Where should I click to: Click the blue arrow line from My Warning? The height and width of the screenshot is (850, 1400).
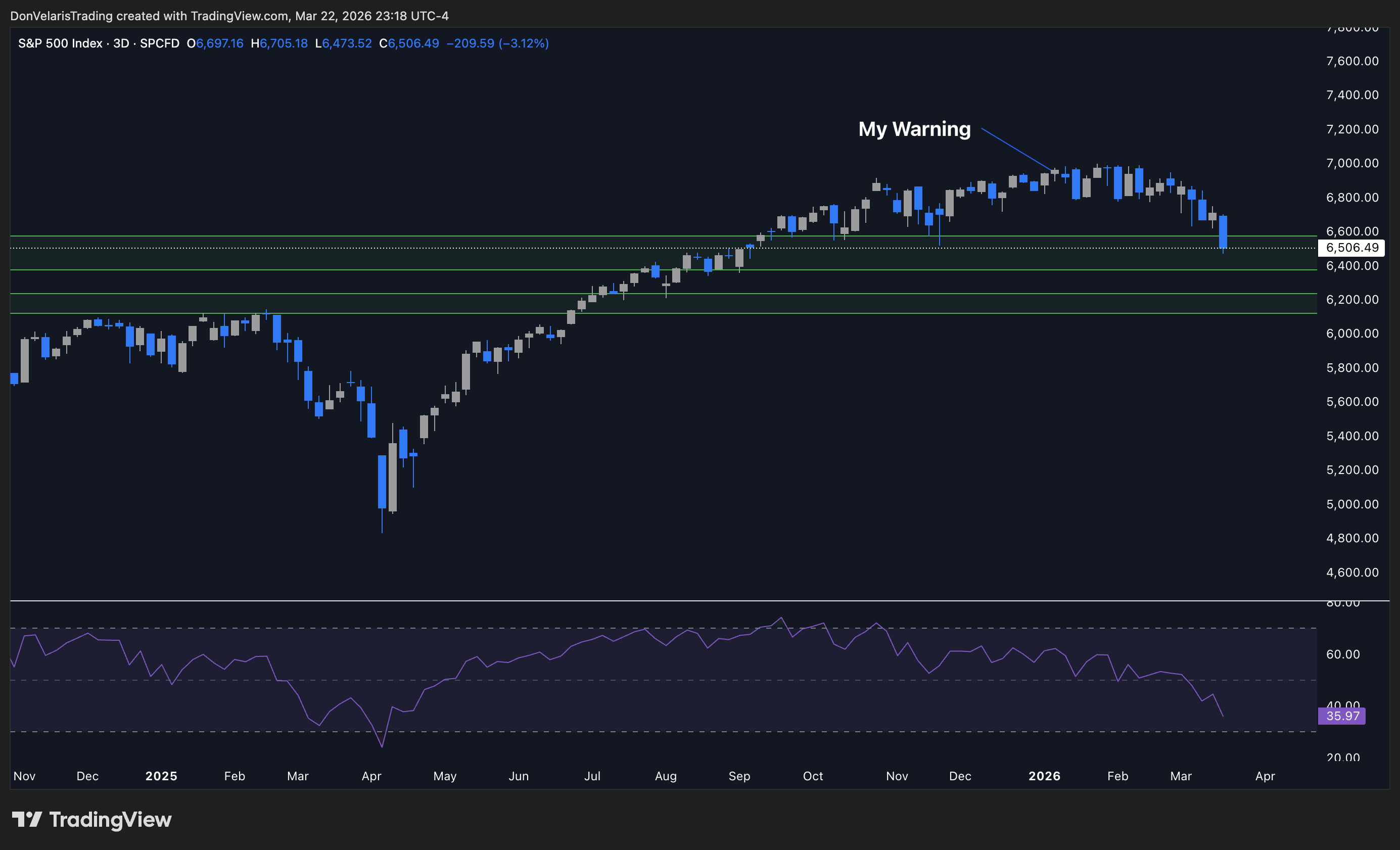(x=1016, y=149)
